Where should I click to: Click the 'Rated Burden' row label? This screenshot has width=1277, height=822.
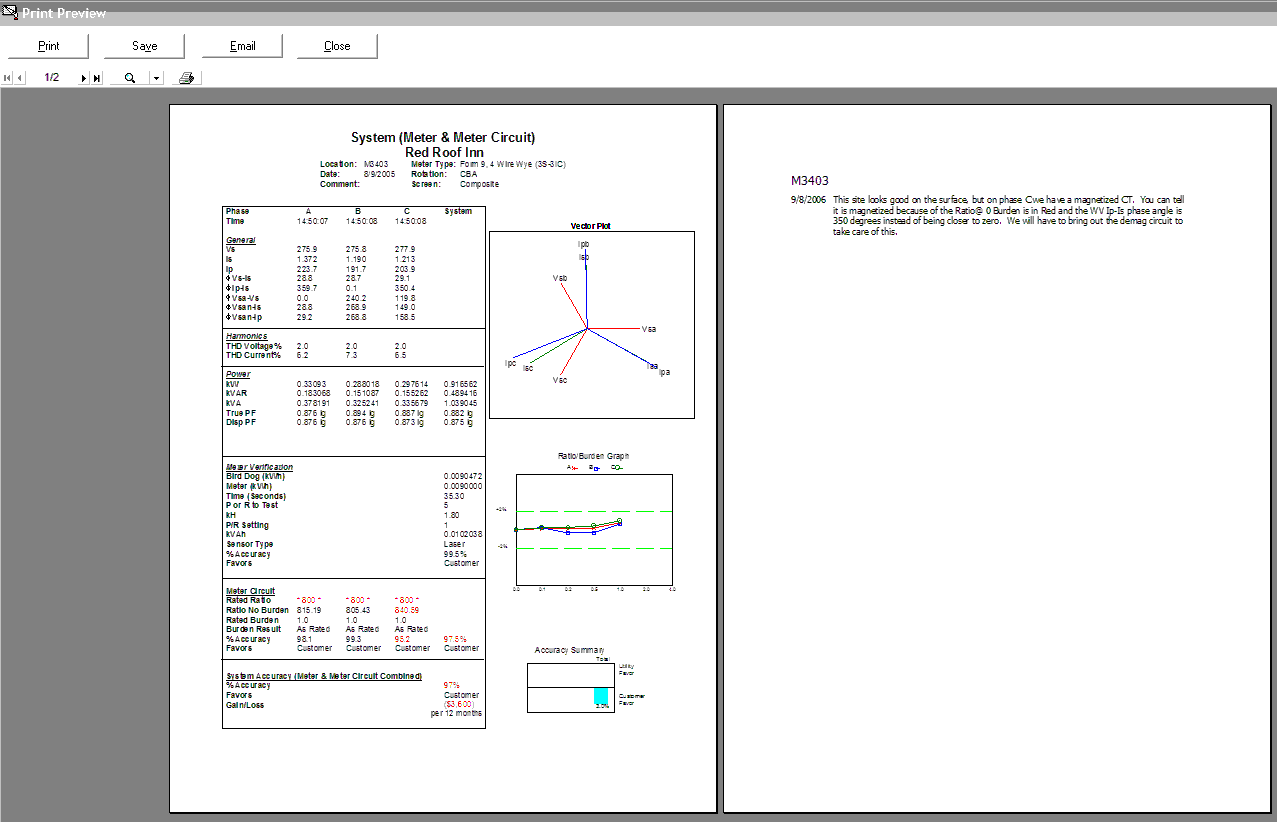(253, 620)
